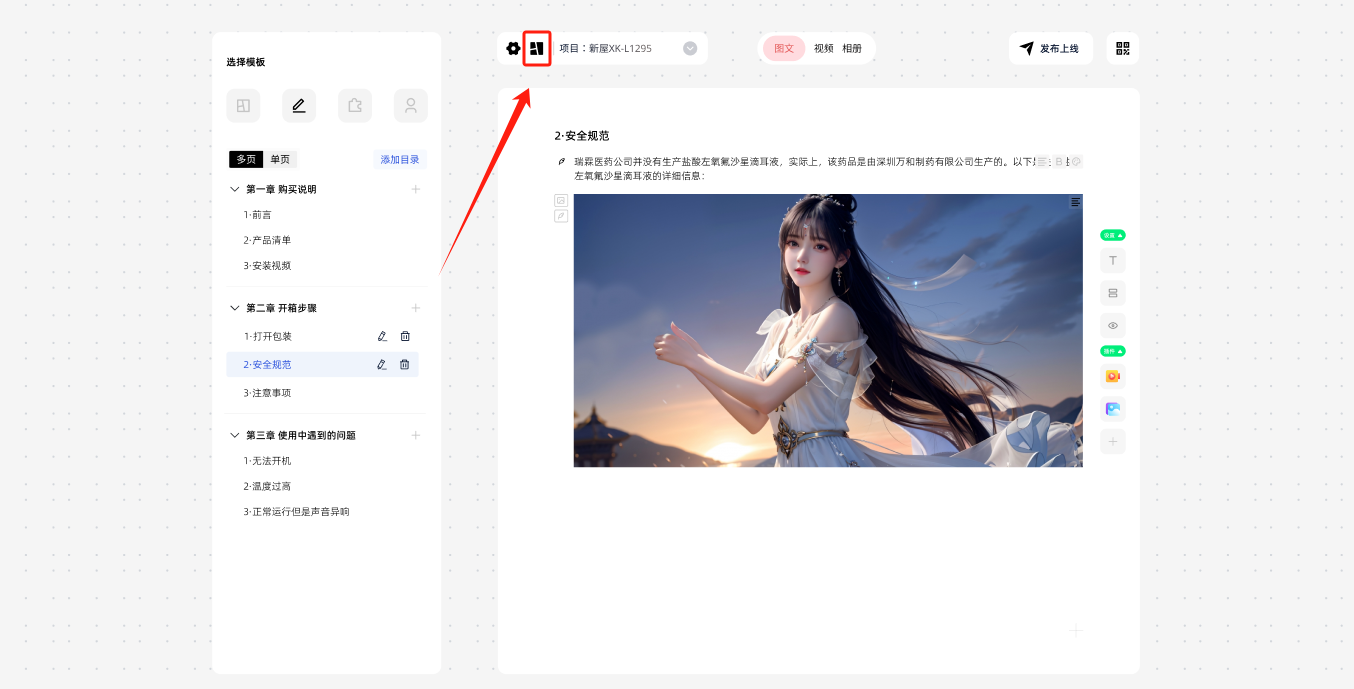The image size is (1354, 689).
Task: Switch to the 相册 tab
Action: 852,48
